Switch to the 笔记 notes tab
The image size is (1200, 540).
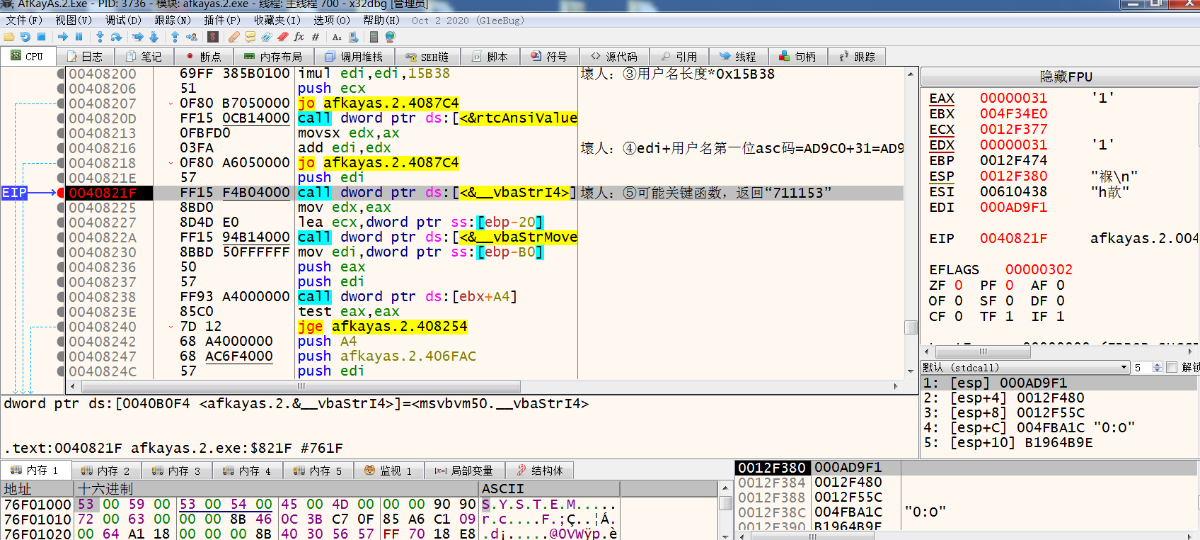pos(144,57)
